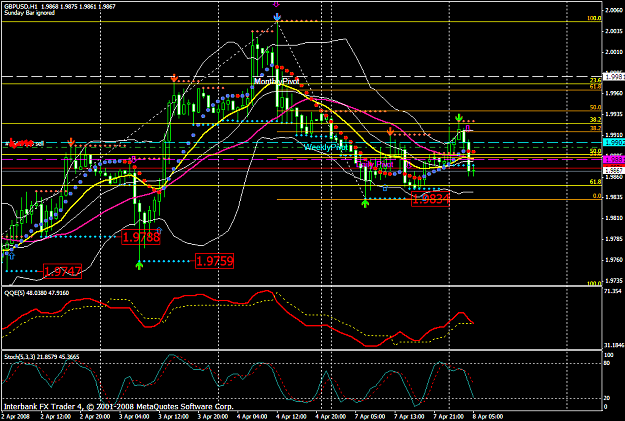Click the green down arrow on 7 Apr evening high
Image resolution: width=625 pixels, height=421 pixels.
click(x=459, y=117)
